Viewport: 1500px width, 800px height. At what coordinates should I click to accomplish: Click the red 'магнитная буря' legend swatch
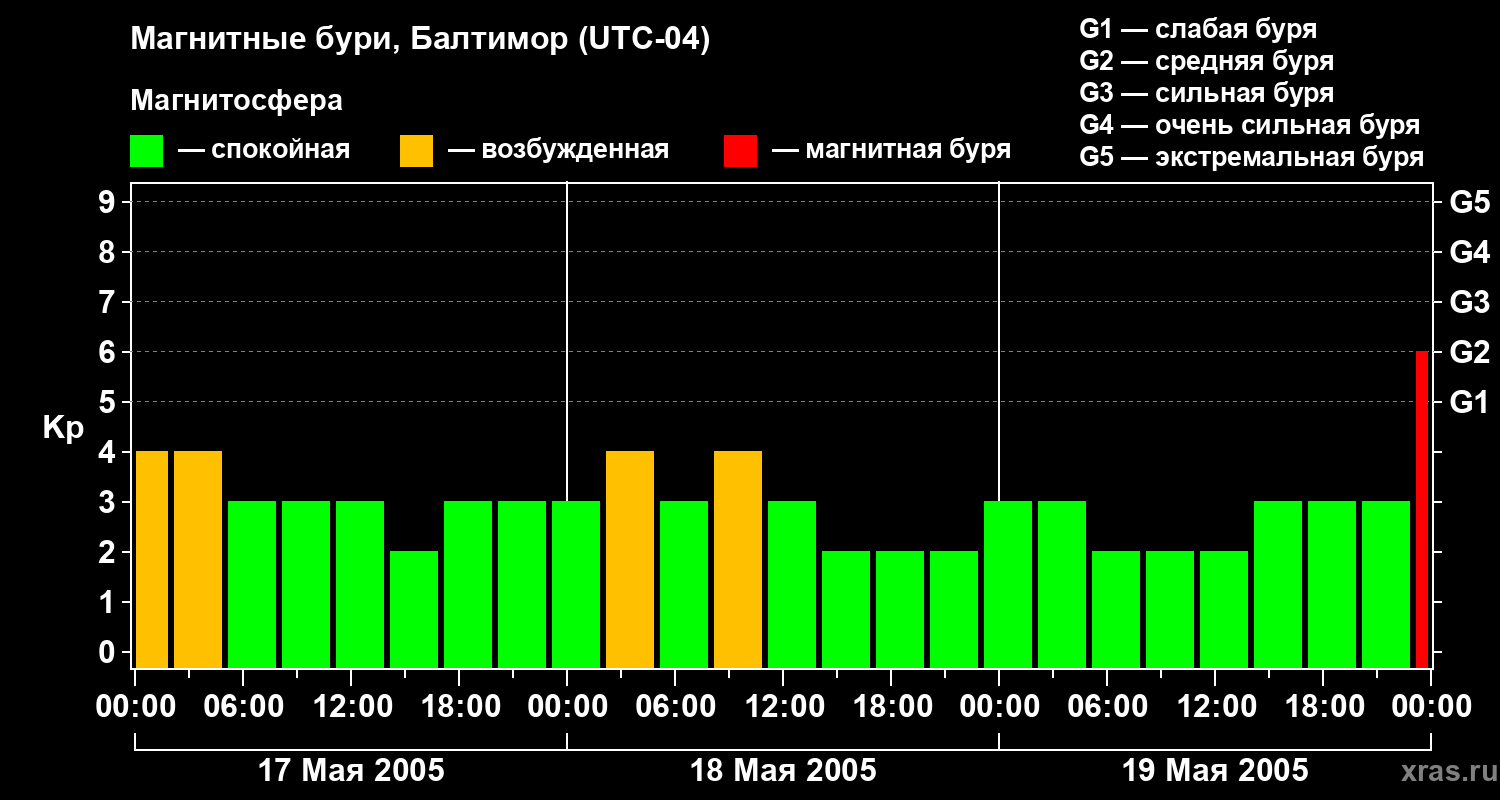[x=741, y=151]
